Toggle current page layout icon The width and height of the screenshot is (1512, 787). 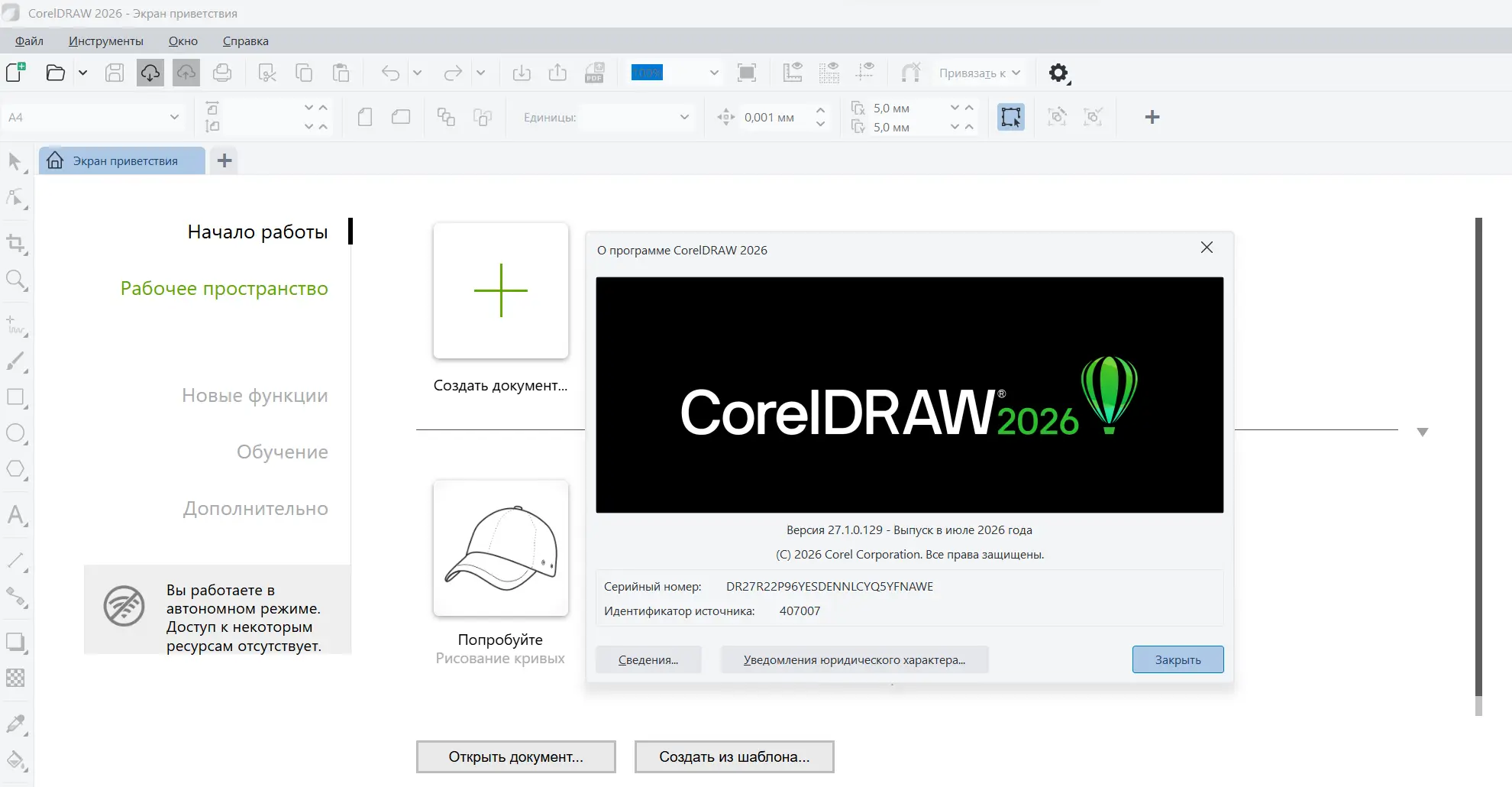(x=483, y=117)
